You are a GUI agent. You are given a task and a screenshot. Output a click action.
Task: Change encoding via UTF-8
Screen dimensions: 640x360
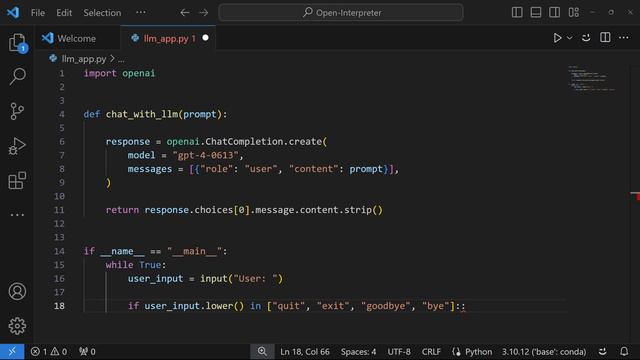point(399,351)
